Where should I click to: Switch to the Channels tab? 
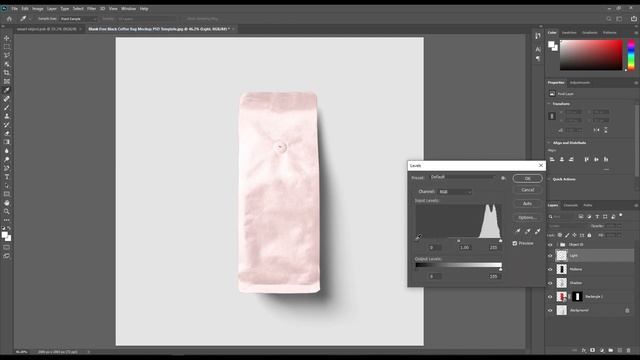570,205
